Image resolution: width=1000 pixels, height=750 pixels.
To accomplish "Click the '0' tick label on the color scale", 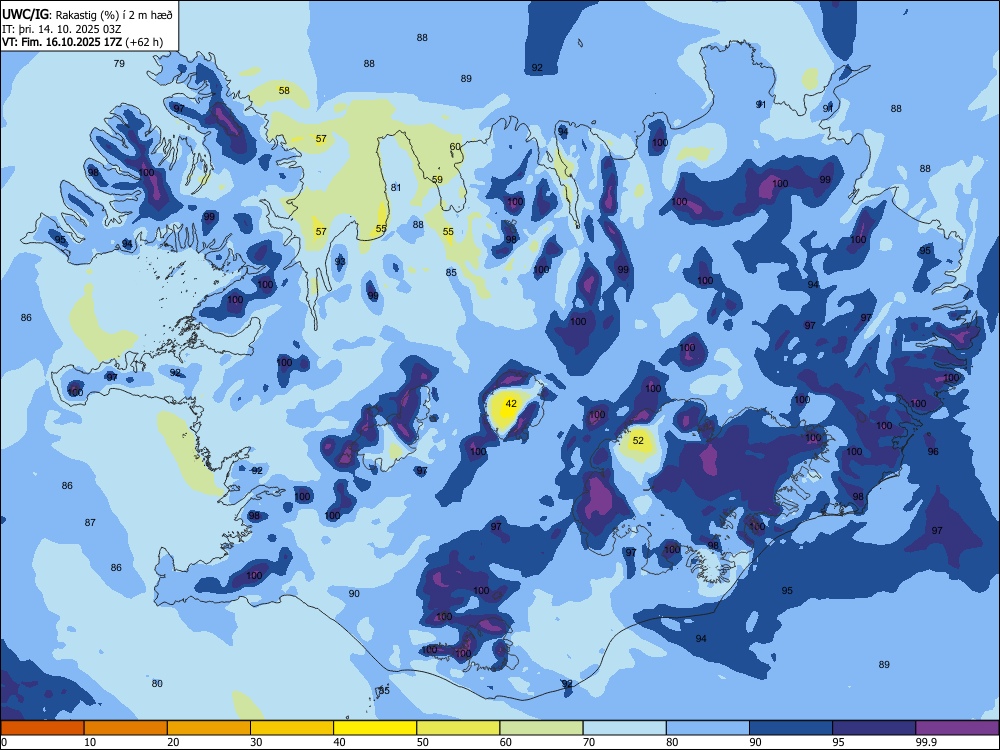I will [x=4, y=742].
